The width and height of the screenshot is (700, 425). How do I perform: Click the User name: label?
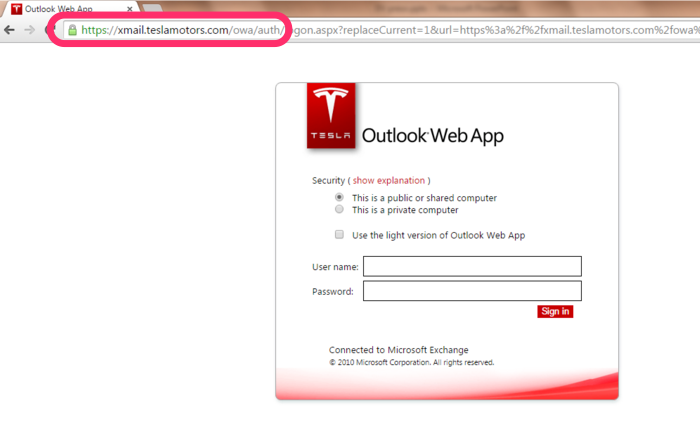[x=335, y=267]
